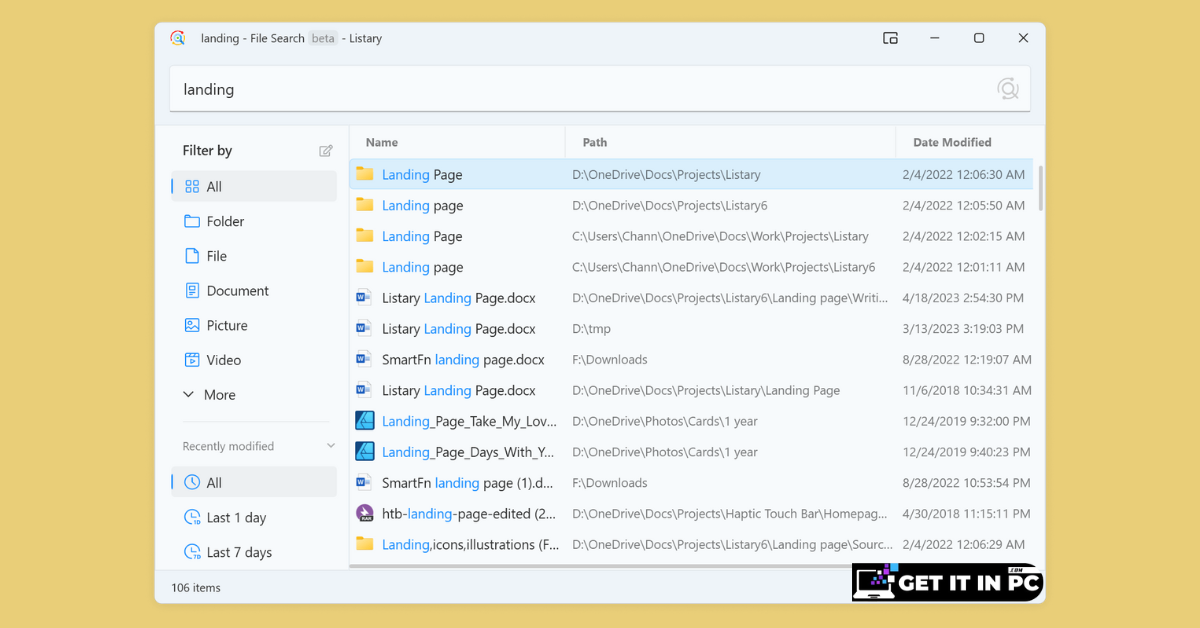Click the File filter page icon
The height and width of the screenshot is (628, 1200).
[x=192, y=256]
